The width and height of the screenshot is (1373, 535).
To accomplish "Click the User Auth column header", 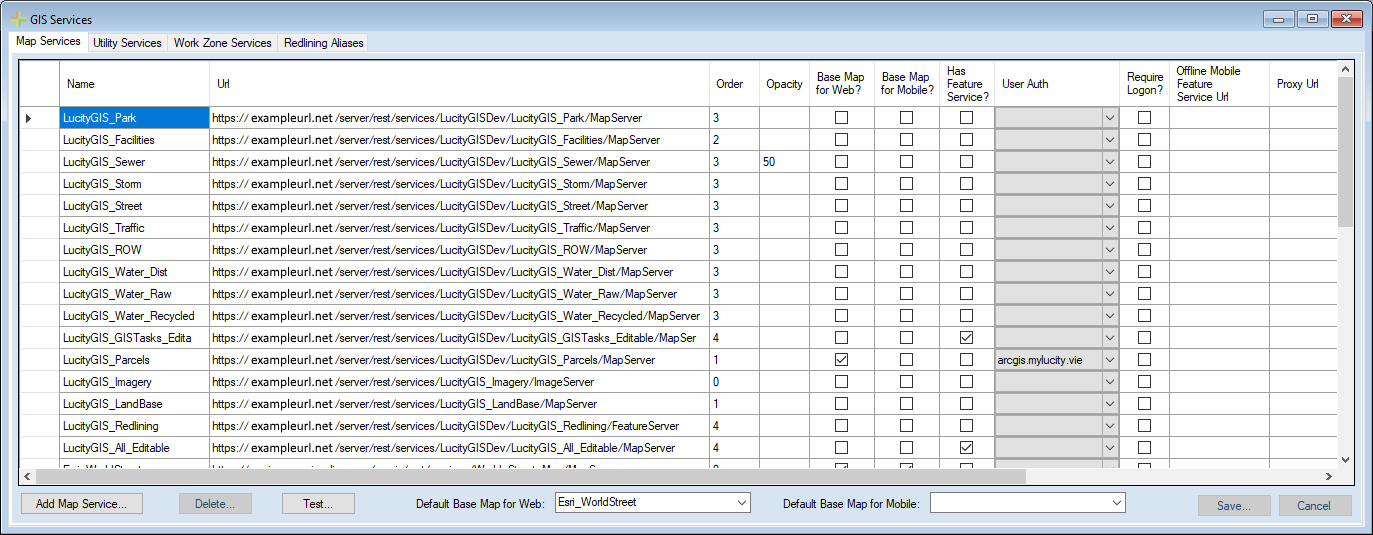I will point(1057,84).
